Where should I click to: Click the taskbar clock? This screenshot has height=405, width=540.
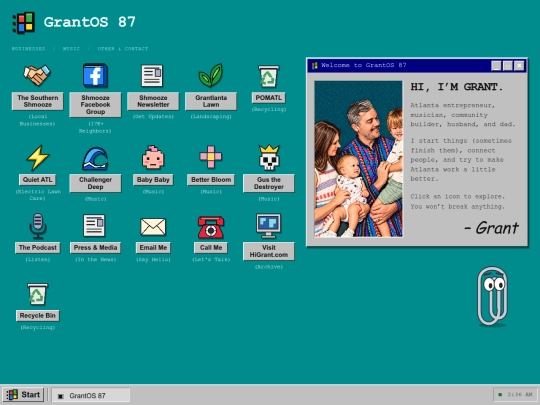coord(520,395)
